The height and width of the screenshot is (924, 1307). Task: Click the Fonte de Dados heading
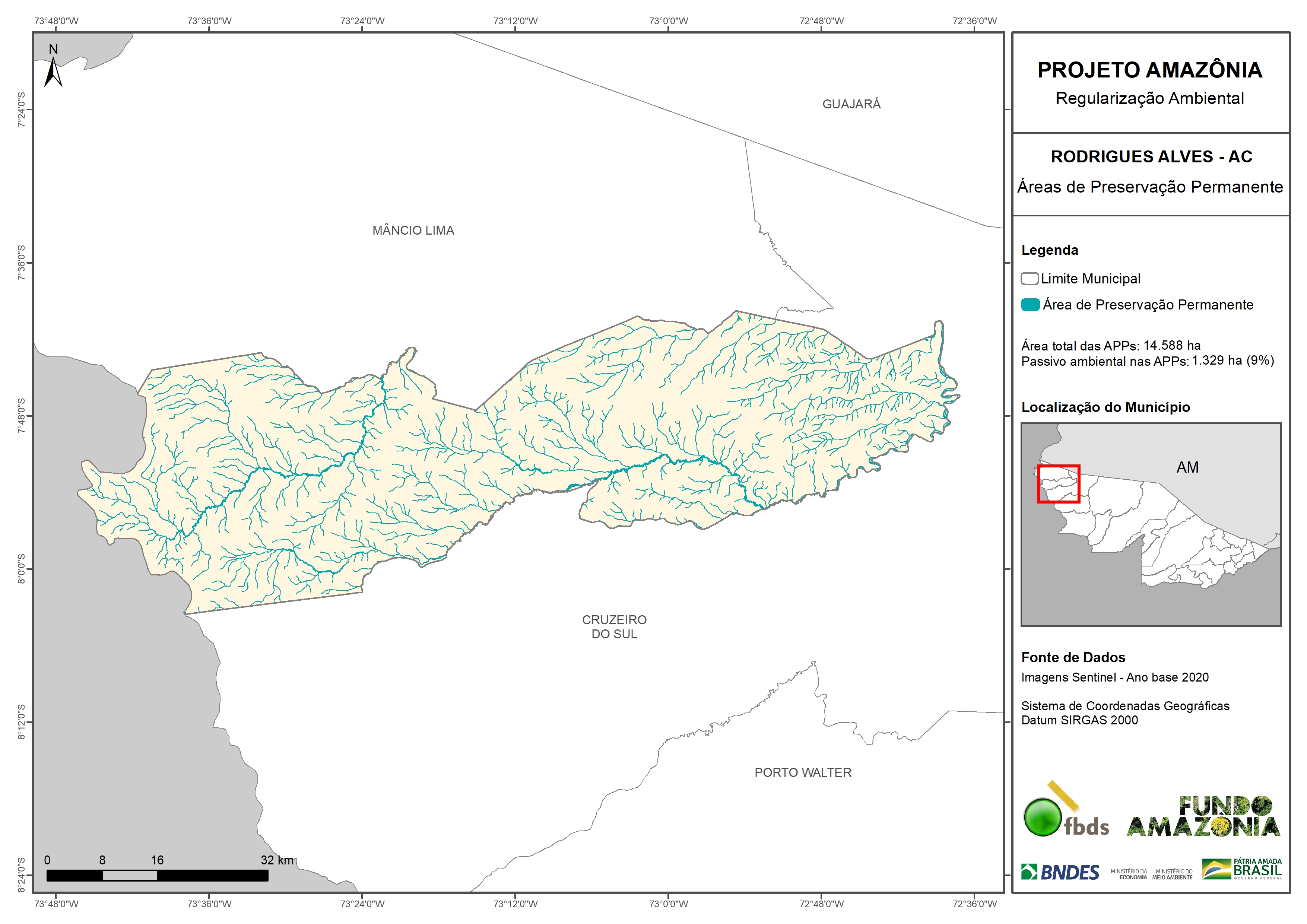1073,658
